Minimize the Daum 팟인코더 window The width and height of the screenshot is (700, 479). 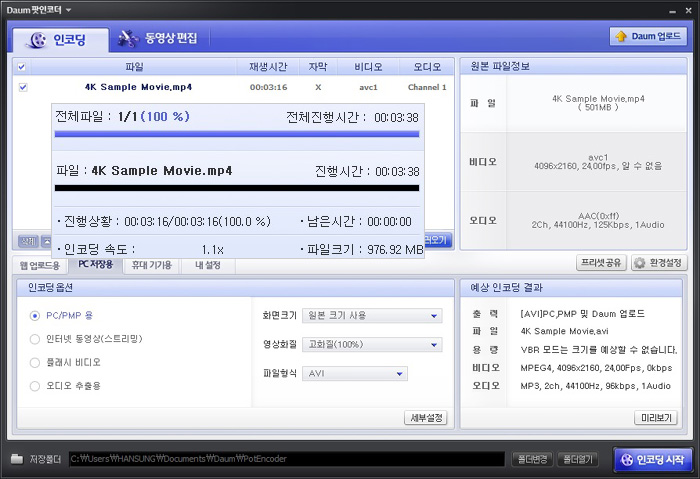point(672,11)
